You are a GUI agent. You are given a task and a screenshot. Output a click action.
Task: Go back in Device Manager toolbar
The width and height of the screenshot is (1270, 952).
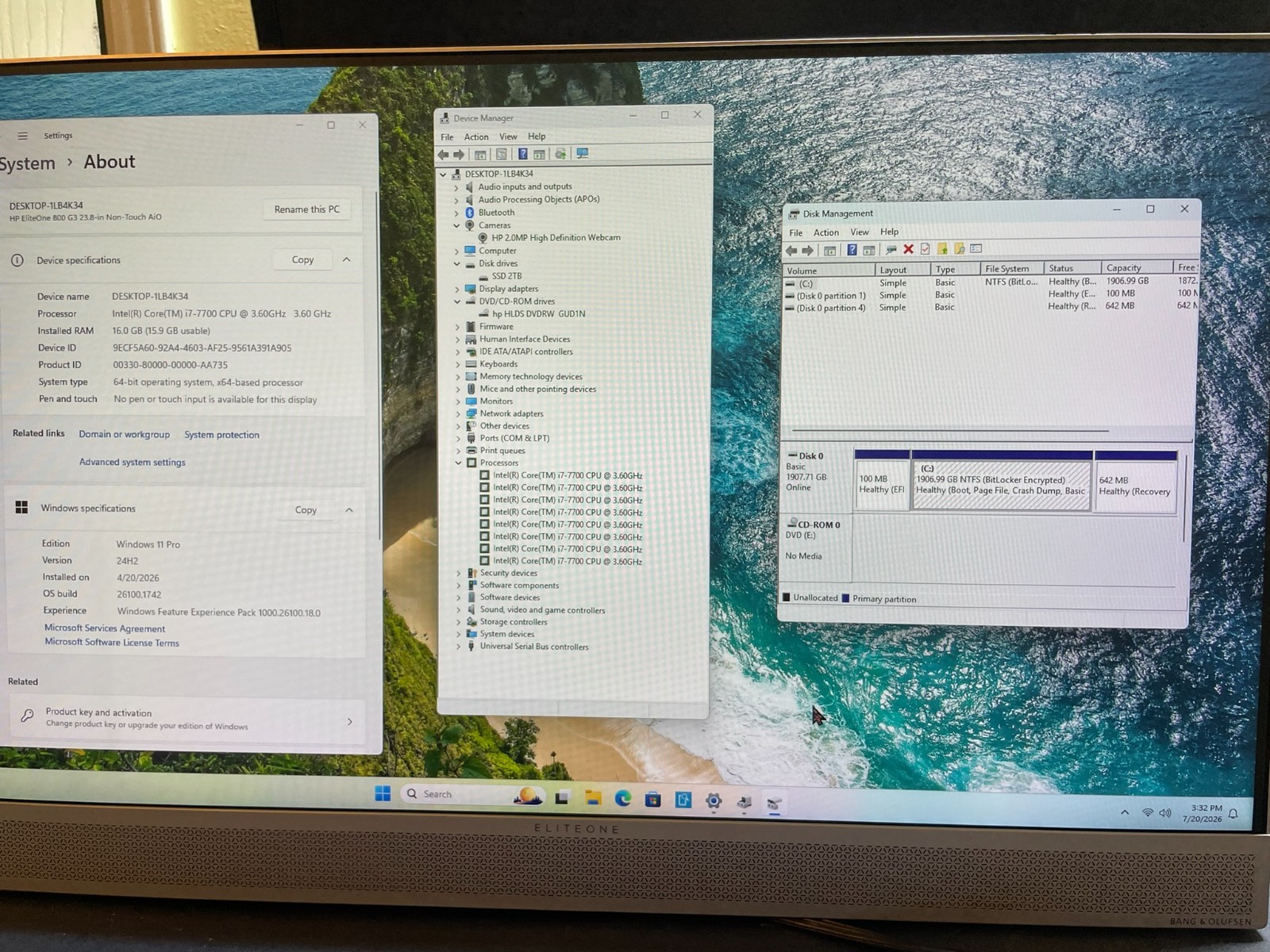click(444, 155)
